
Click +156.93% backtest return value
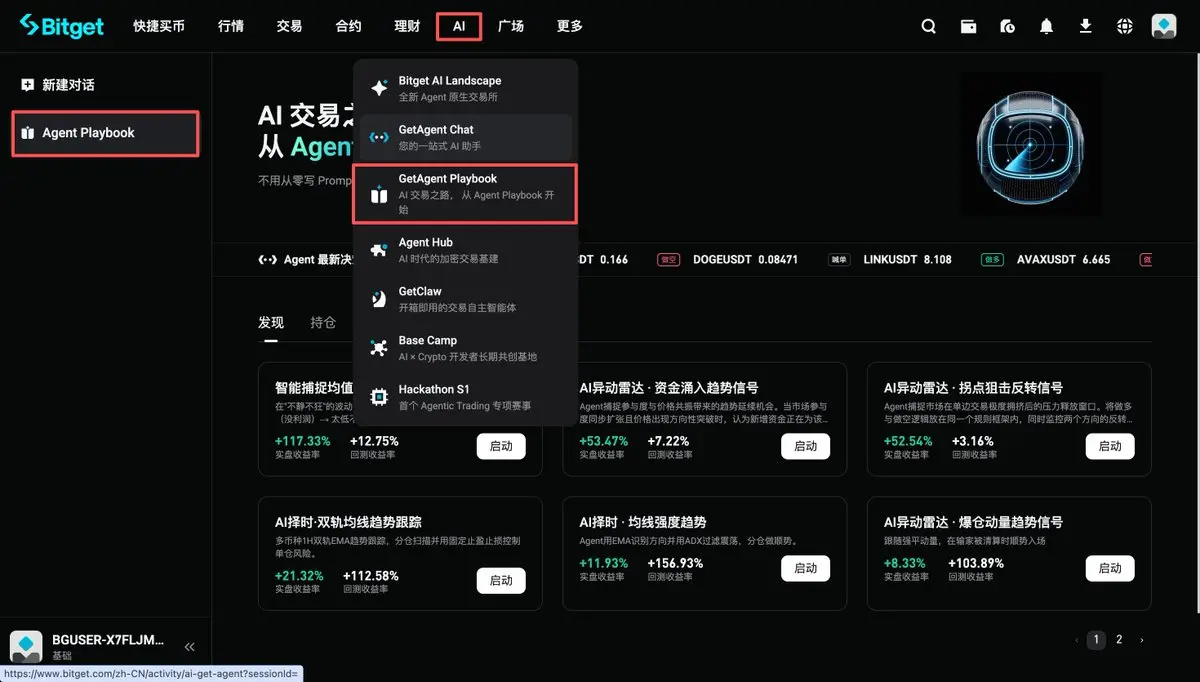675,563
